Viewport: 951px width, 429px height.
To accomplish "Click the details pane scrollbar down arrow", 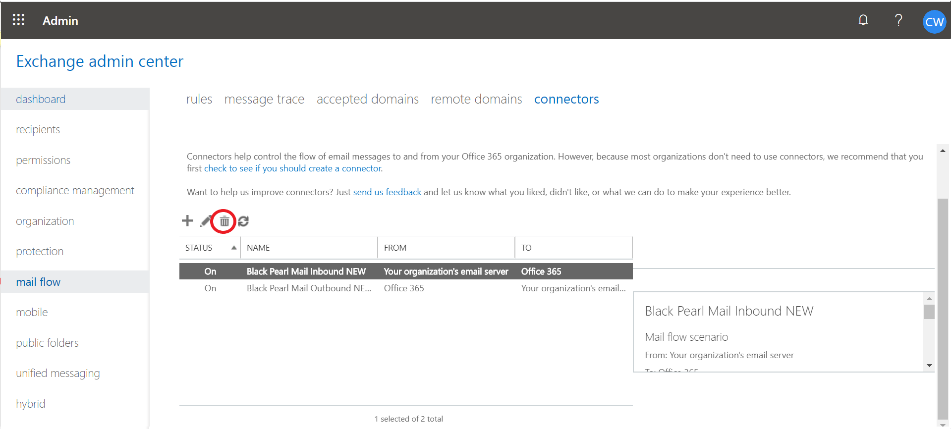I will (929, 365).
